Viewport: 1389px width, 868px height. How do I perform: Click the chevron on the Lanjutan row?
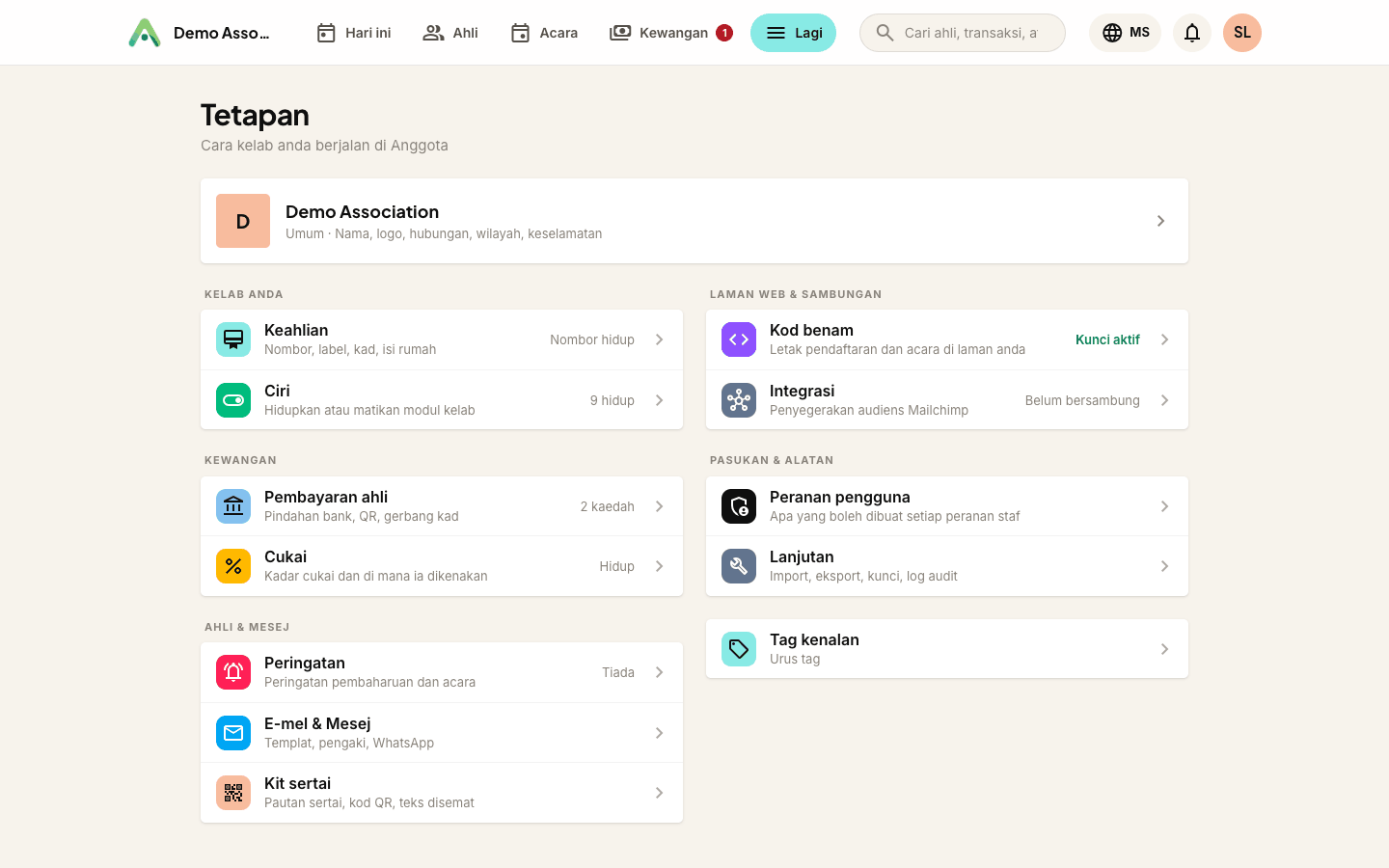tap(1165, 566)
